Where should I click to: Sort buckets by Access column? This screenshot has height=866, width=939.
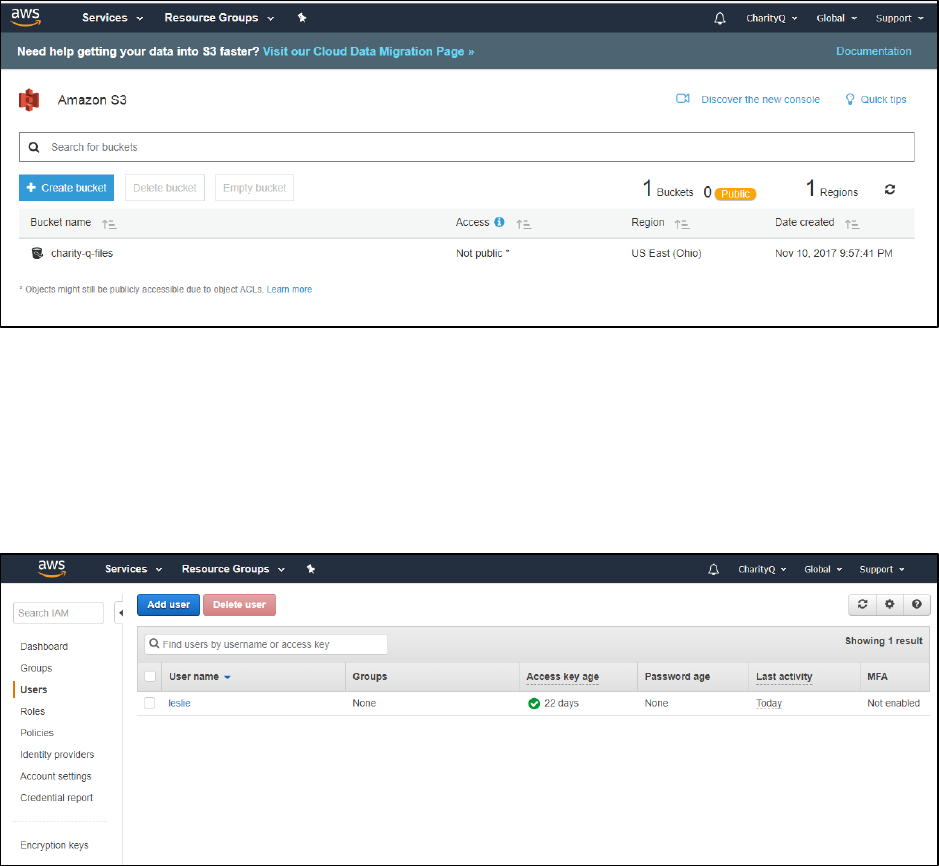coord(524,224)
